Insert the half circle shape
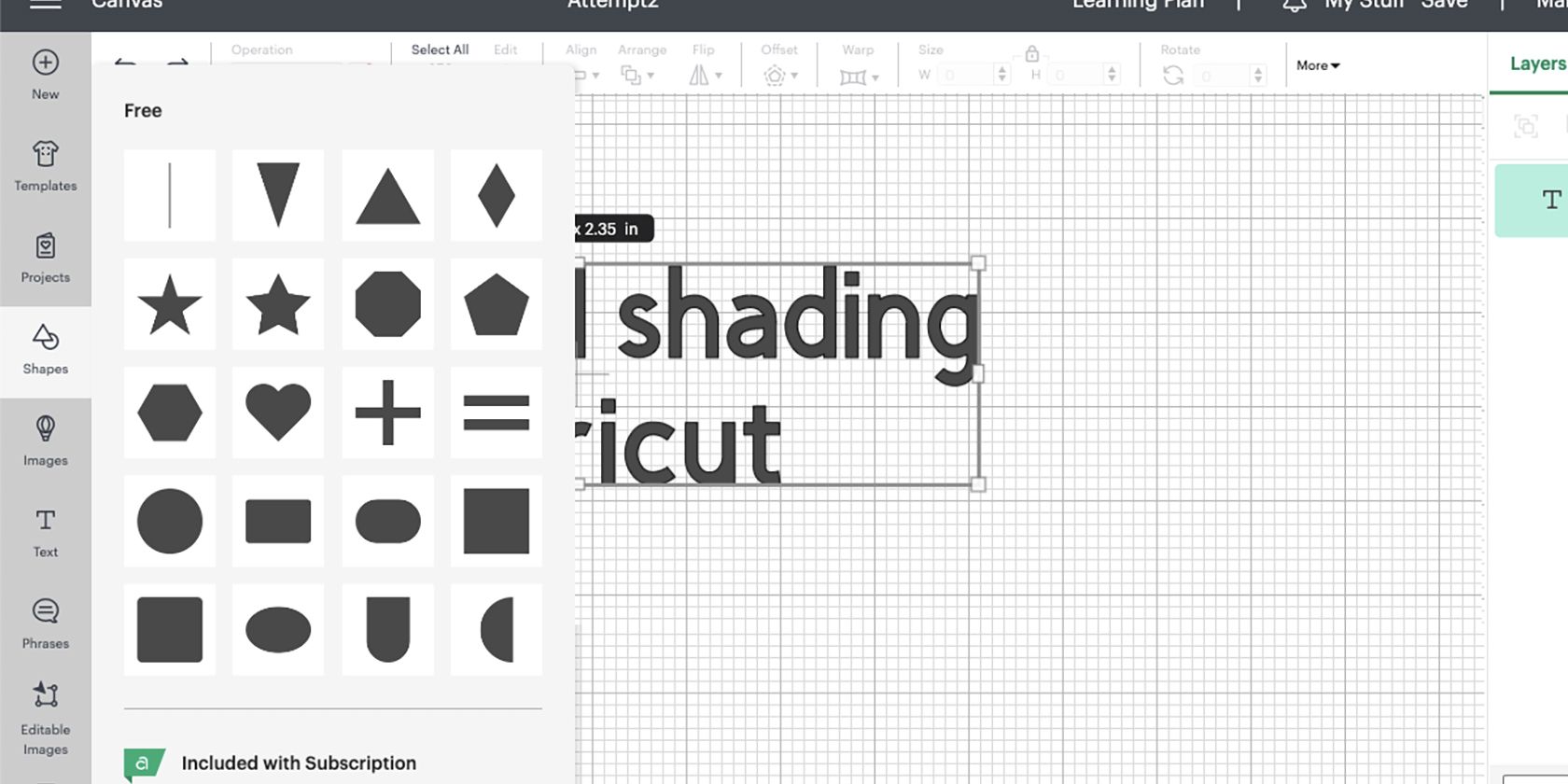Viewport: 1568px width, 784px height. click(x=496, y=630)
